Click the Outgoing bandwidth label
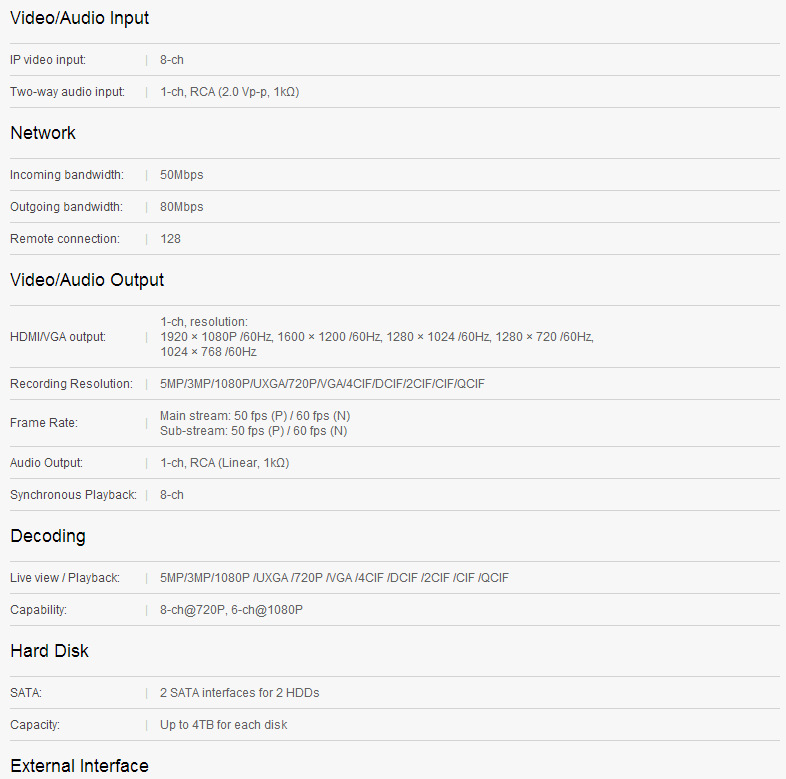 click(x=67, y=207)
